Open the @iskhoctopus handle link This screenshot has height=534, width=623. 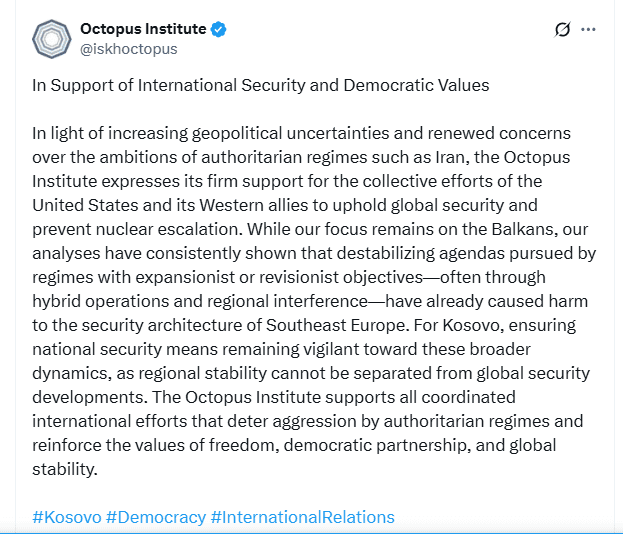pyautogui.click(x=128, y=48)
